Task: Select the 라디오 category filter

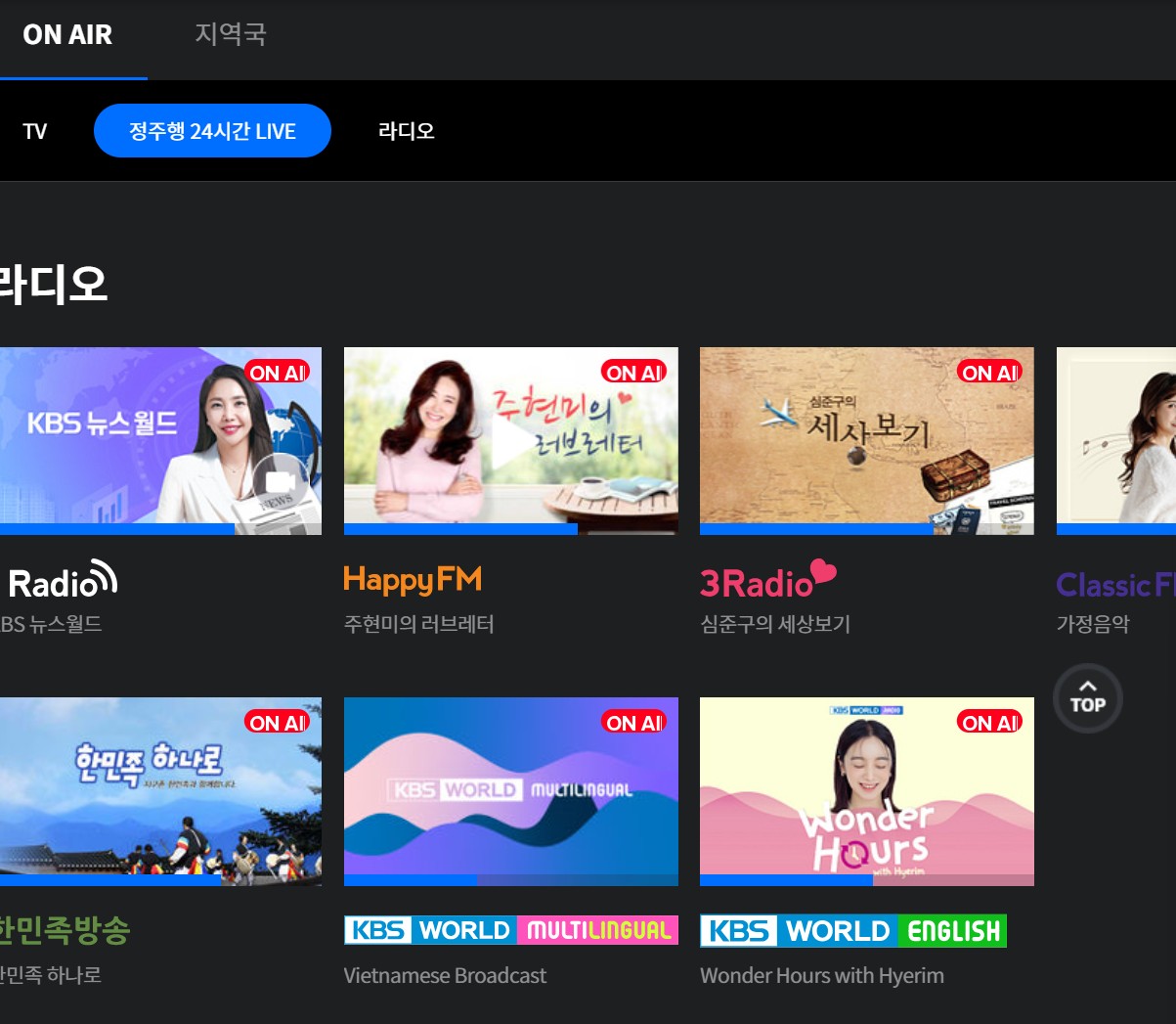Action: click(x=406, y=131)
